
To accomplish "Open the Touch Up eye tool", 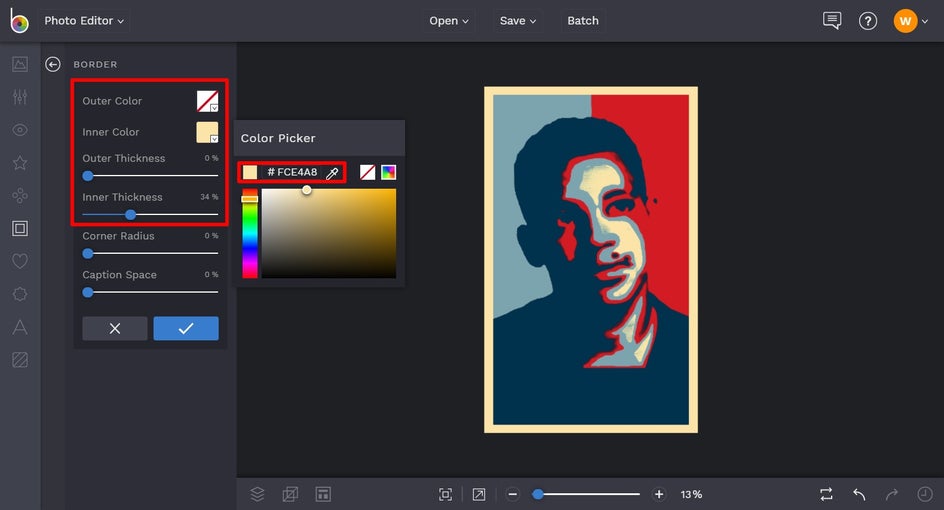I will pyautogui.click(x=20, y=130).
